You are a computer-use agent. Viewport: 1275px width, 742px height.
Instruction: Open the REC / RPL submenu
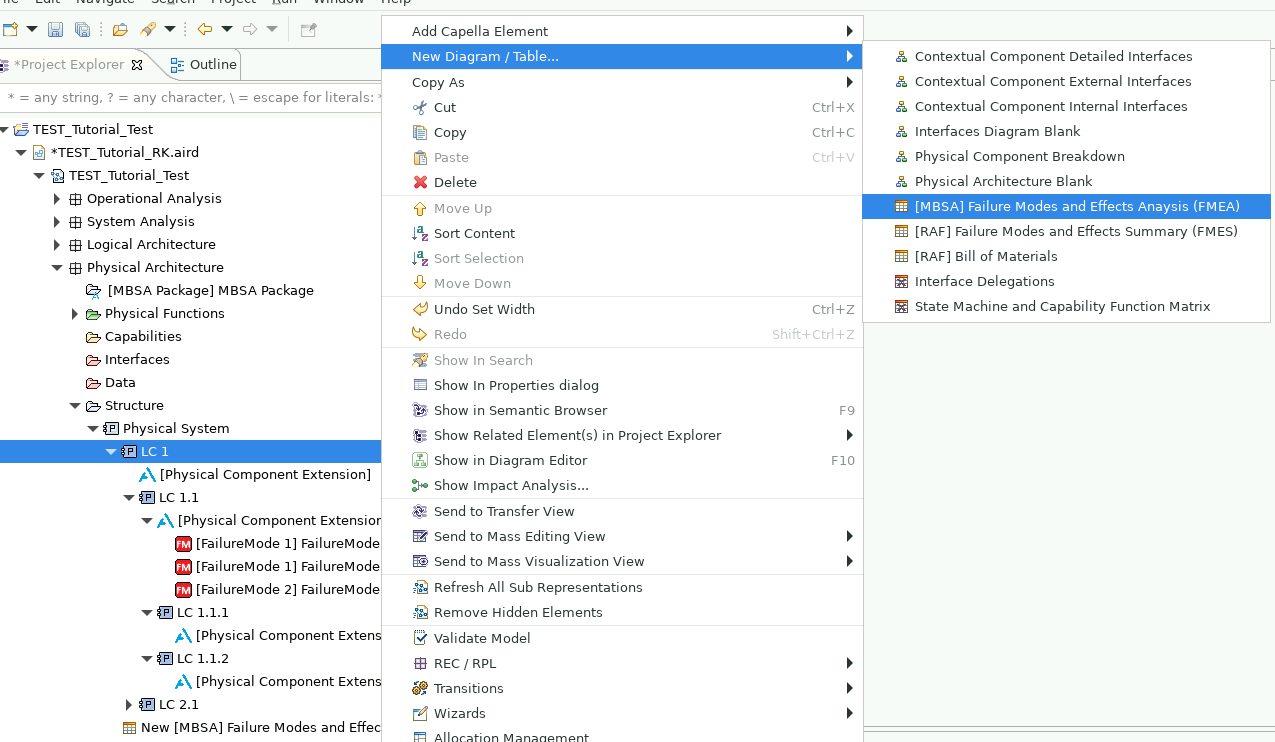click(x=622, y=664)
